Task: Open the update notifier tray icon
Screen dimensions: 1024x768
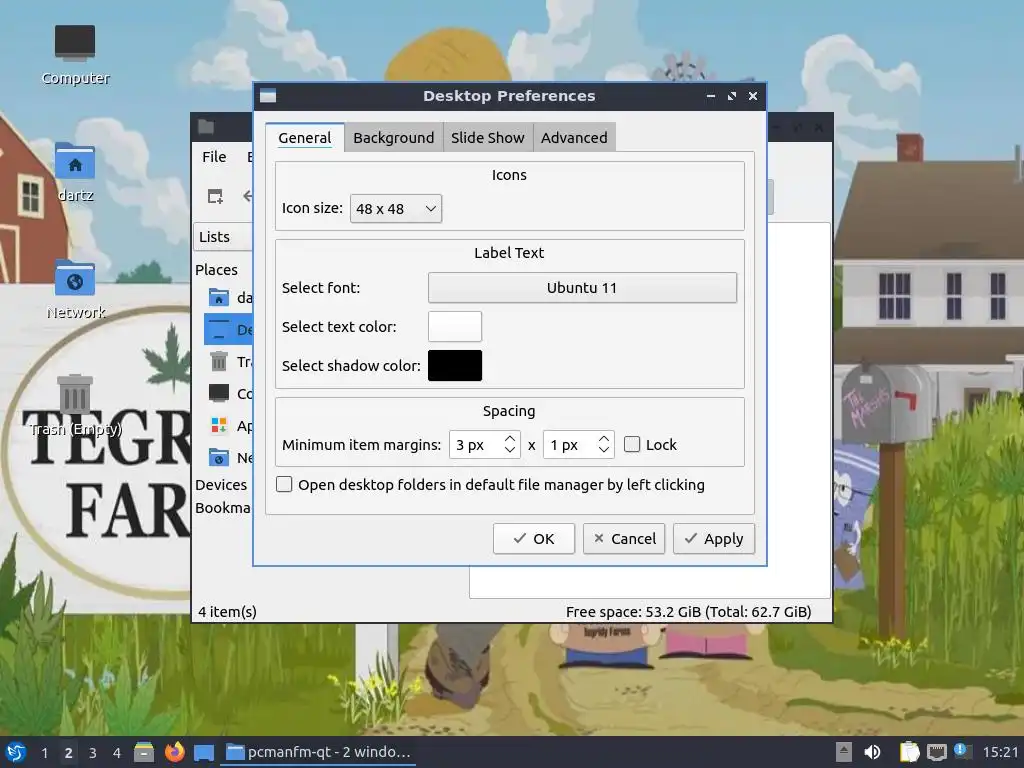Action: 962,751
